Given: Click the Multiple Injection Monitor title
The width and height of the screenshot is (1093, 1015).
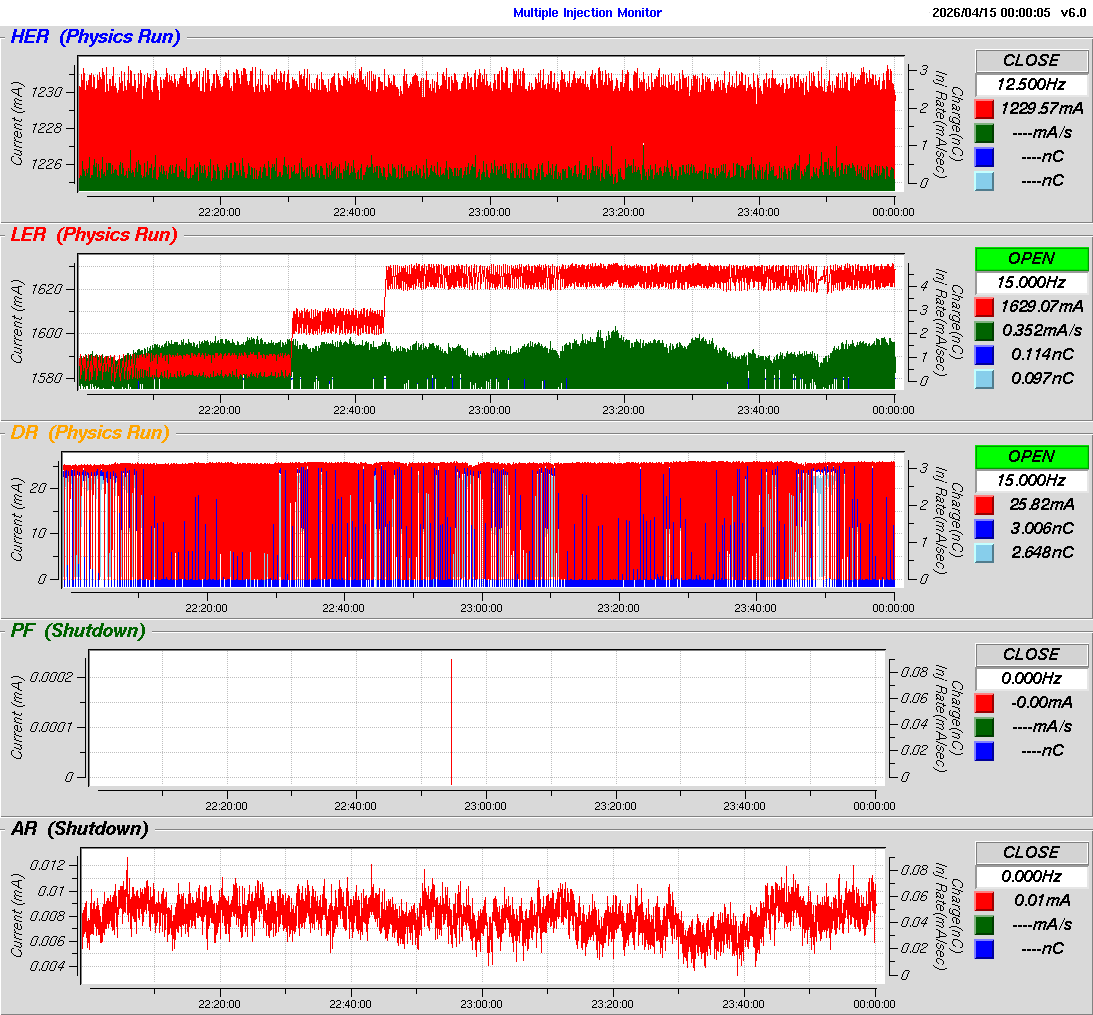Looking at the screenshot, I should click(x=587, y=13).
